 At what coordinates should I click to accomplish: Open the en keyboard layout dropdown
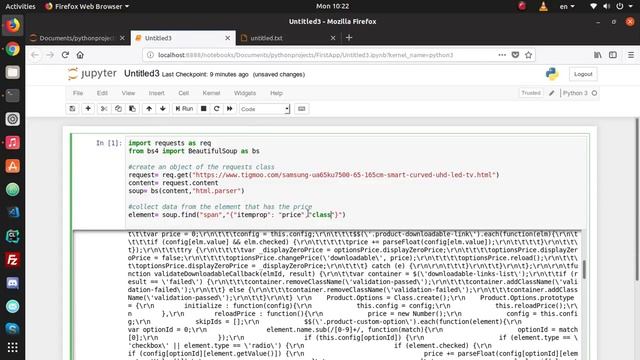tap(567, 6)
